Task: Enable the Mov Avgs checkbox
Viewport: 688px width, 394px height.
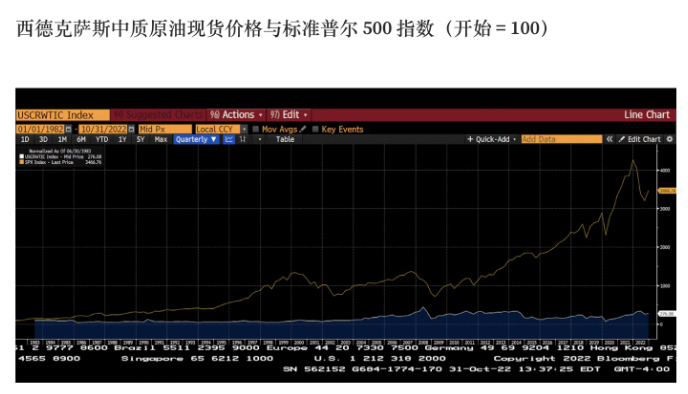Action: (x=255, y=129)
